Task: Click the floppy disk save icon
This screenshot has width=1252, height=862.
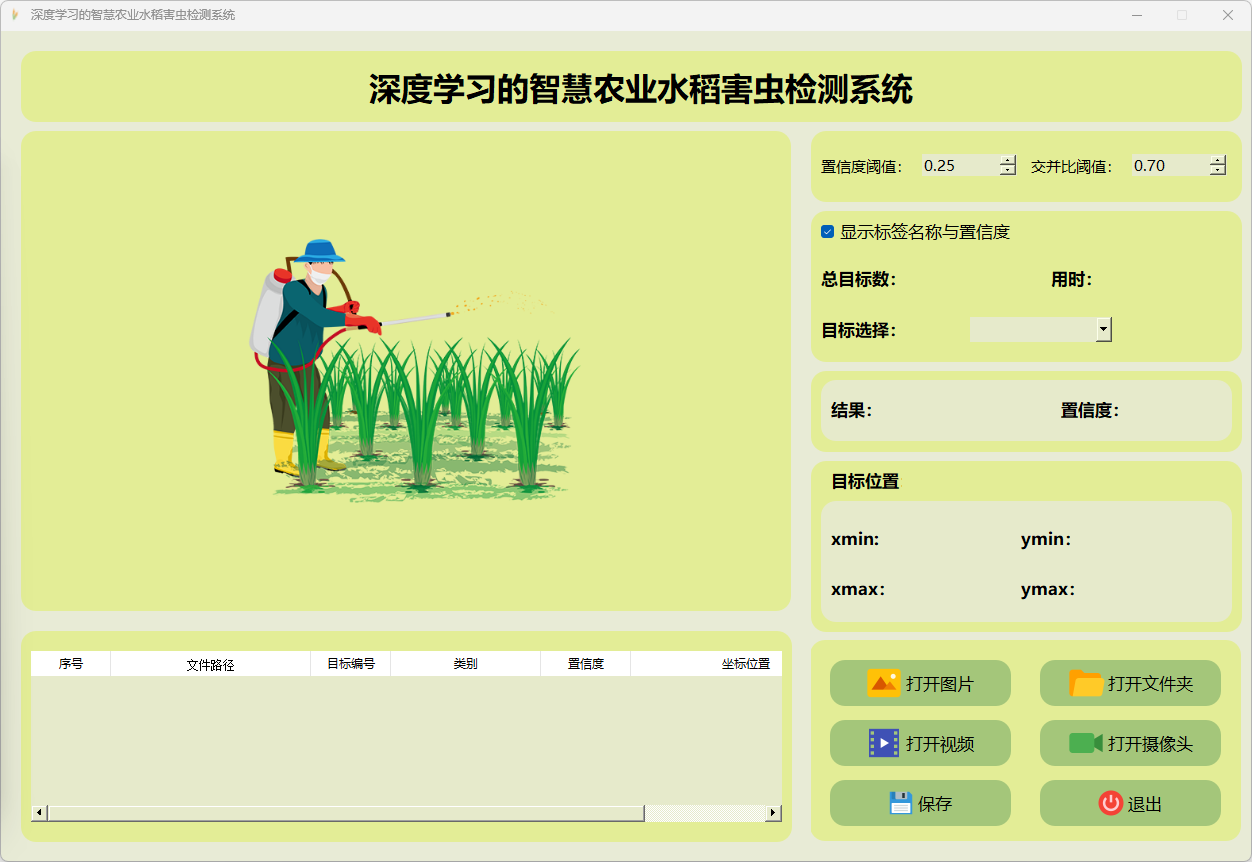Action: coord(900,803)
